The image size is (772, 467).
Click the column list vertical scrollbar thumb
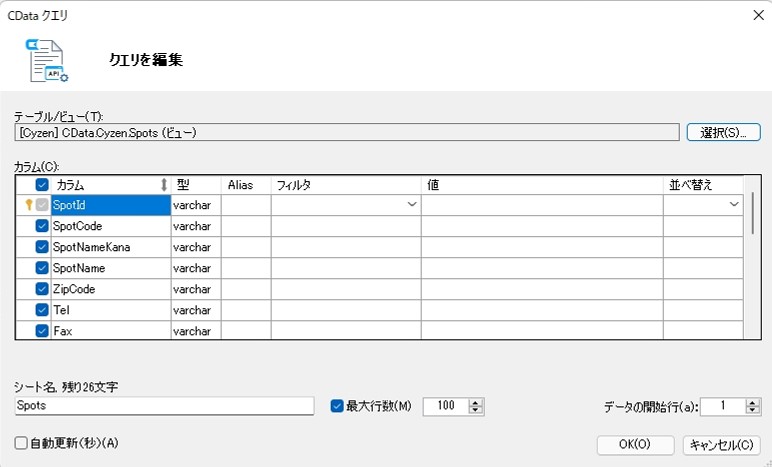click(752, 213)
